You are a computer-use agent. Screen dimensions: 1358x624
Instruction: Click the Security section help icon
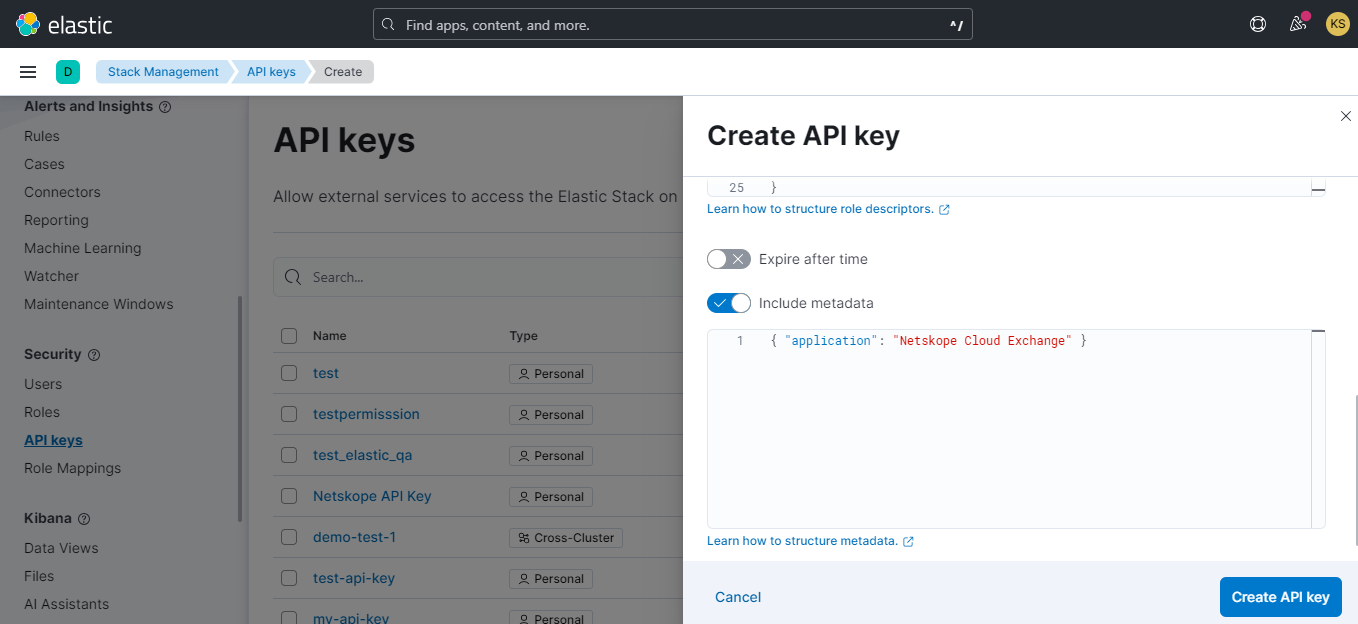(94, 355)
